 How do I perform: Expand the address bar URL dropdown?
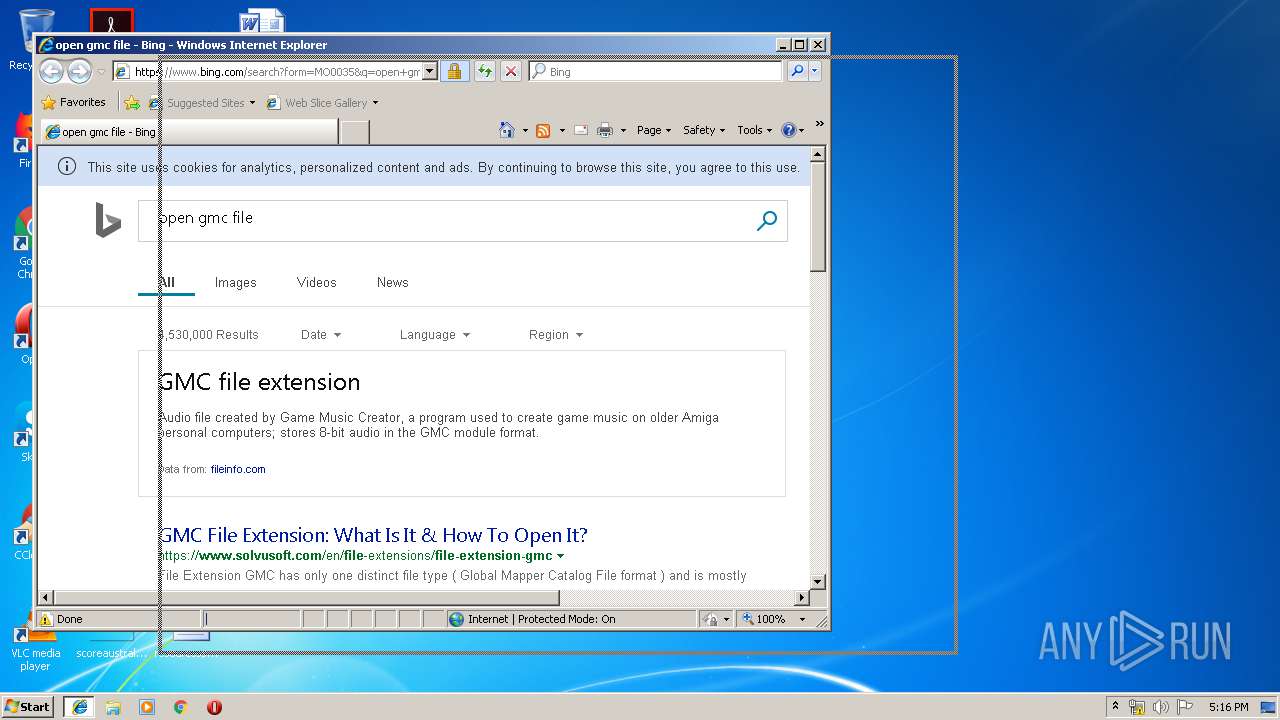click(429, 71)
